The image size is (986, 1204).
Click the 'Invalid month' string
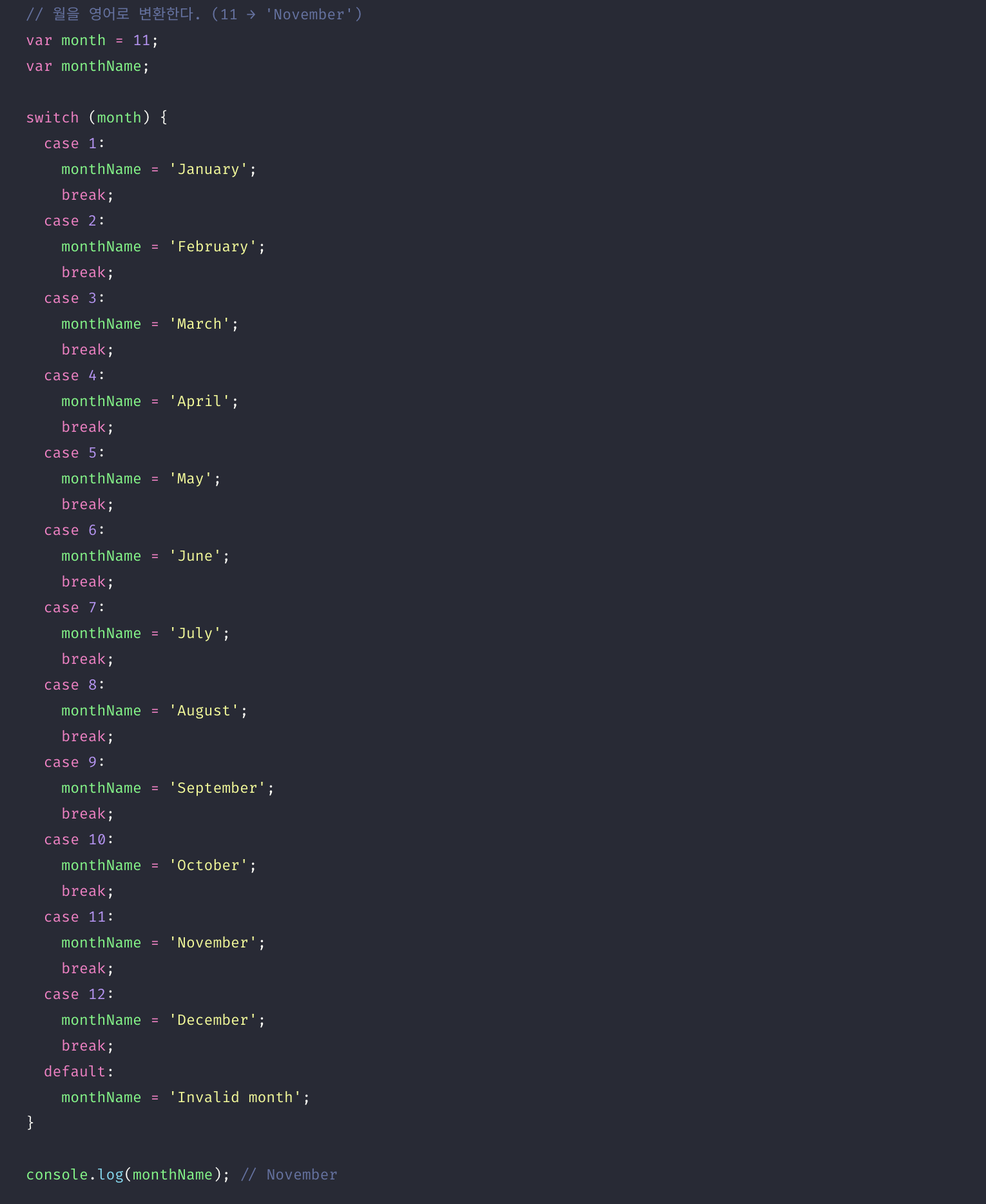pyautogui.click(x=235, y=1097)
